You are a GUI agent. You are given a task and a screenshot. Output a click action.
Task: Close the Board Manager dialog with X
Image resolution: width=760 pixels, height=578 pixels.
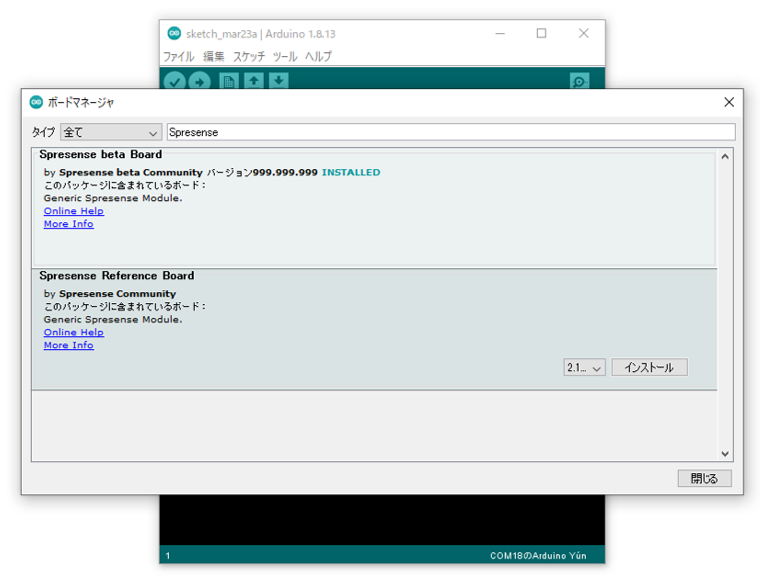point(729,102)
